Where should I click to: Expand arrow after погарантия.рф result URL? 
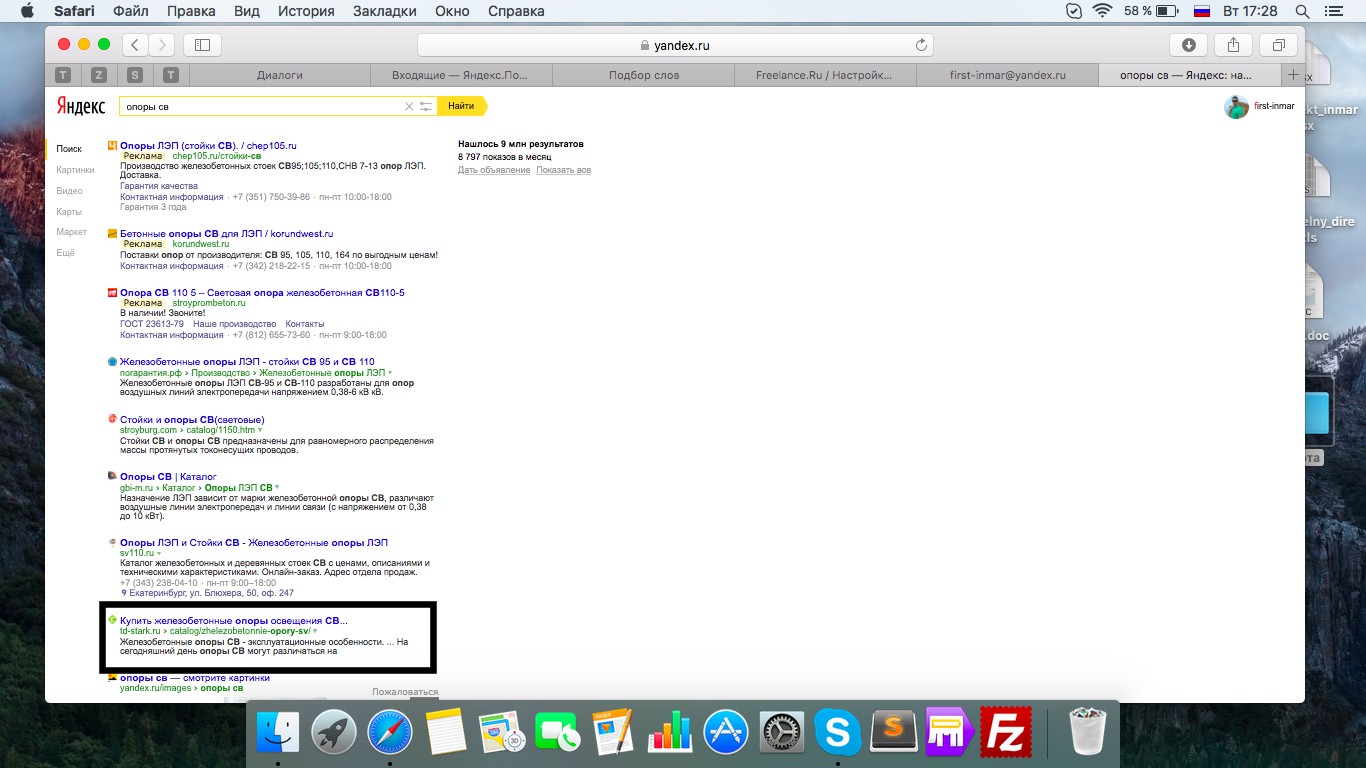[x=390, y=373]
